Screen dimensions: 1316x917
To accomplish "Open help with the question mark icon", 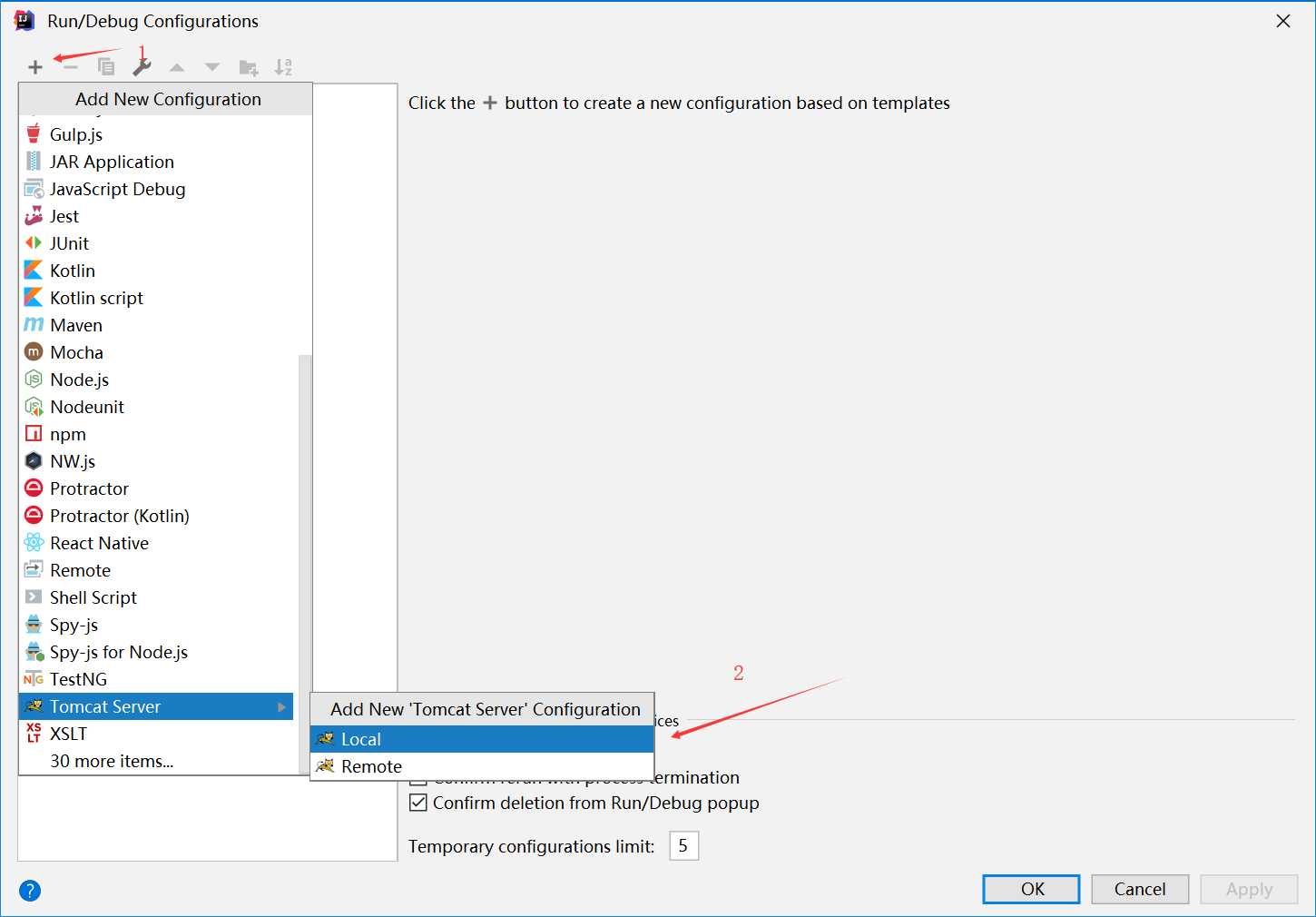I will coord(30,891).
